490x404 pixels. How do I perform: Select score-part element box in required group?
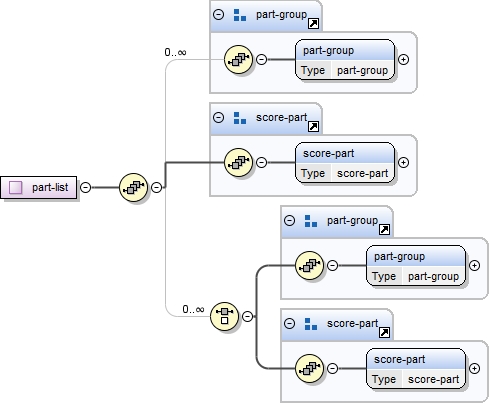click(345, 163)
